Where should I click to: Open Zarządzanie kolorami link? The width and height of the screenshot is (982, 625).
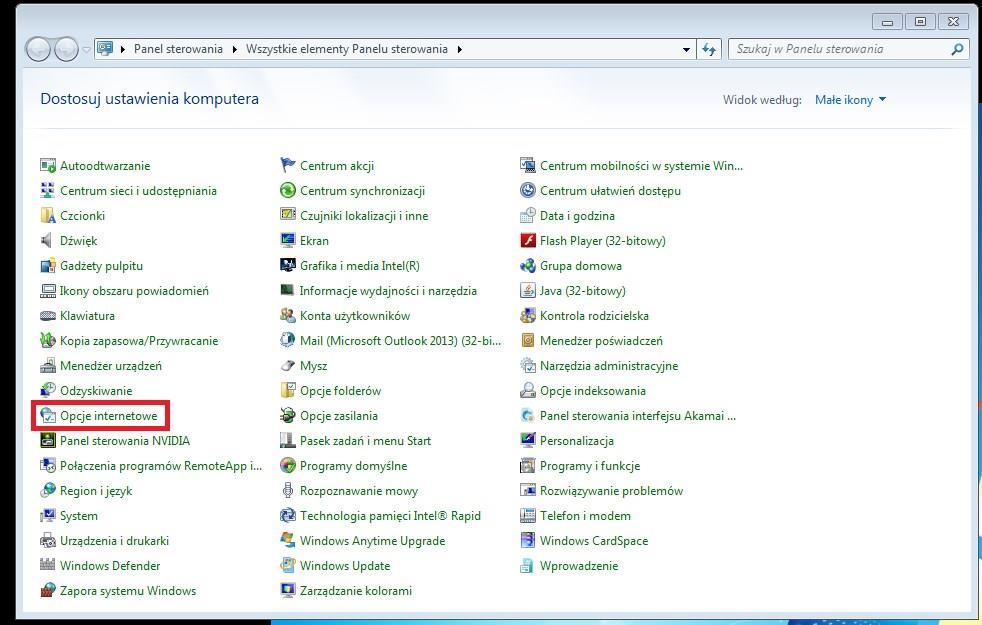coord(356,591)
